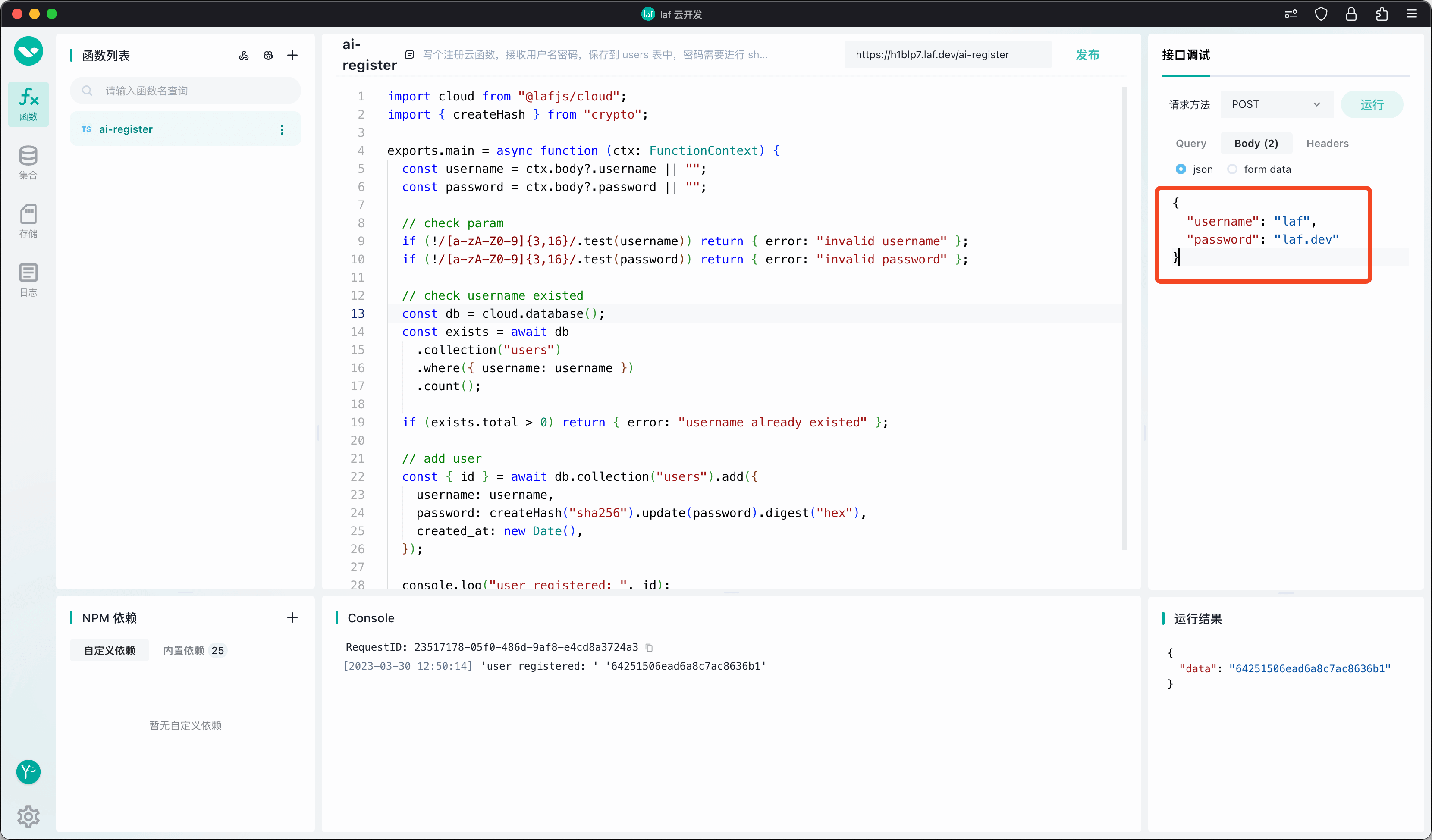Switch to the Query tab

click(1190, 143)
